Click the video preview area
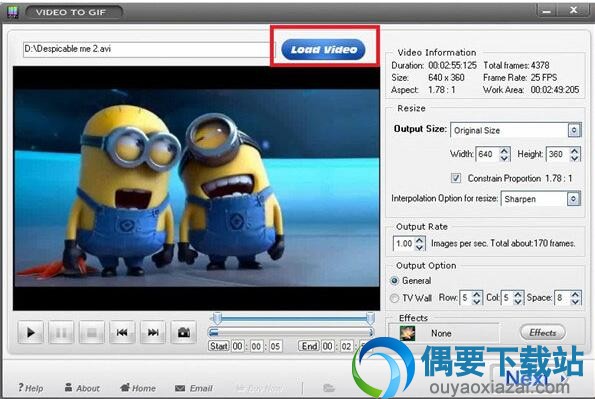This screenshot has height=399, width=595. (x=197, y=188)
